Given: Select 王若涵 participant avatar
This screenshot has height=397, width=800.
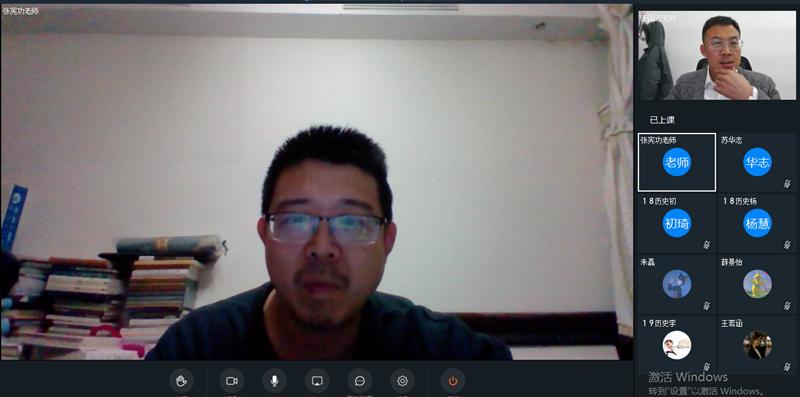Looking at the screenshot, I should [x=757, y=345].
